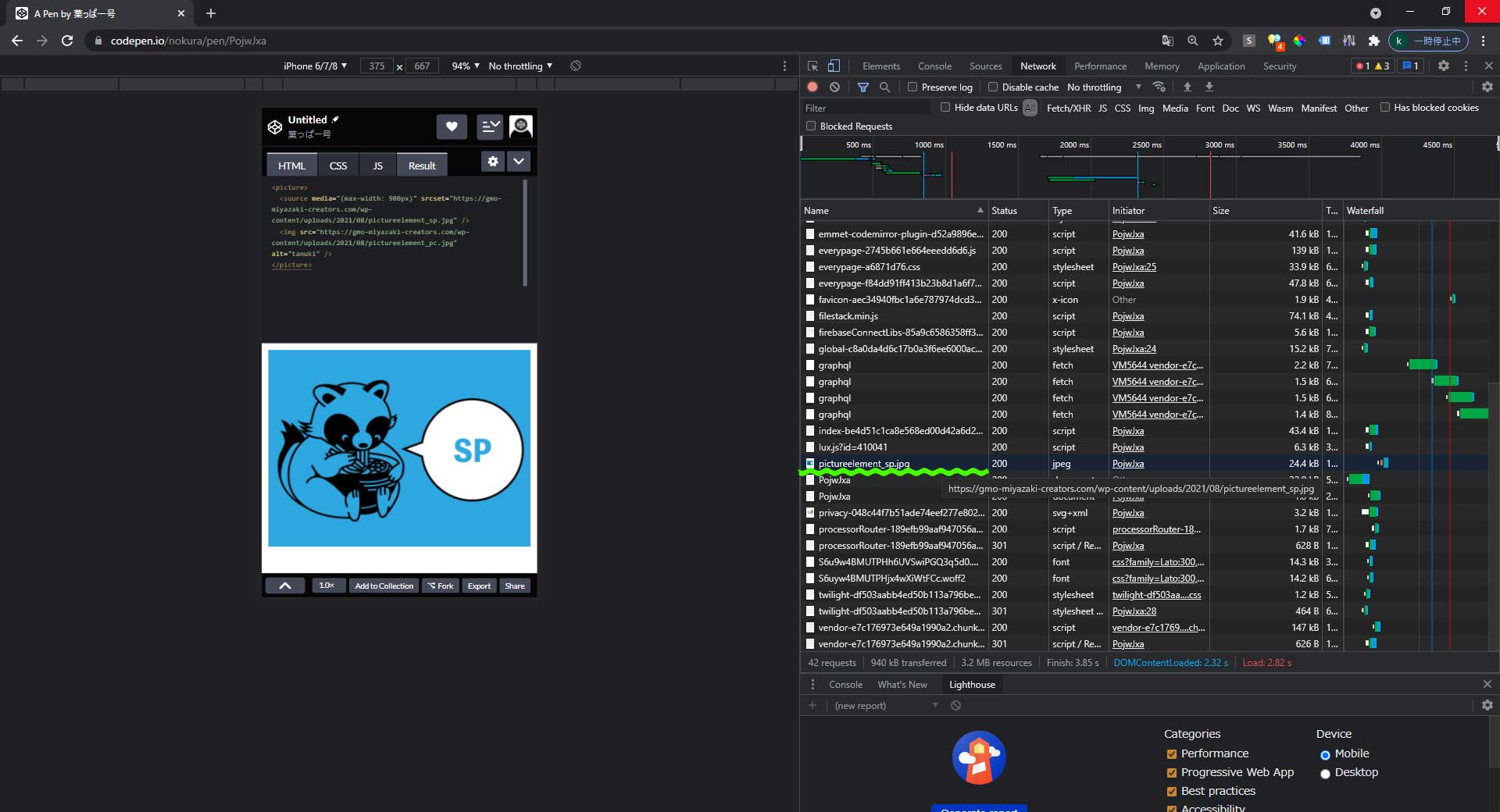Check Has blocked cookies
This screenshot has width=1500, height=812.
click(1385, 107)
